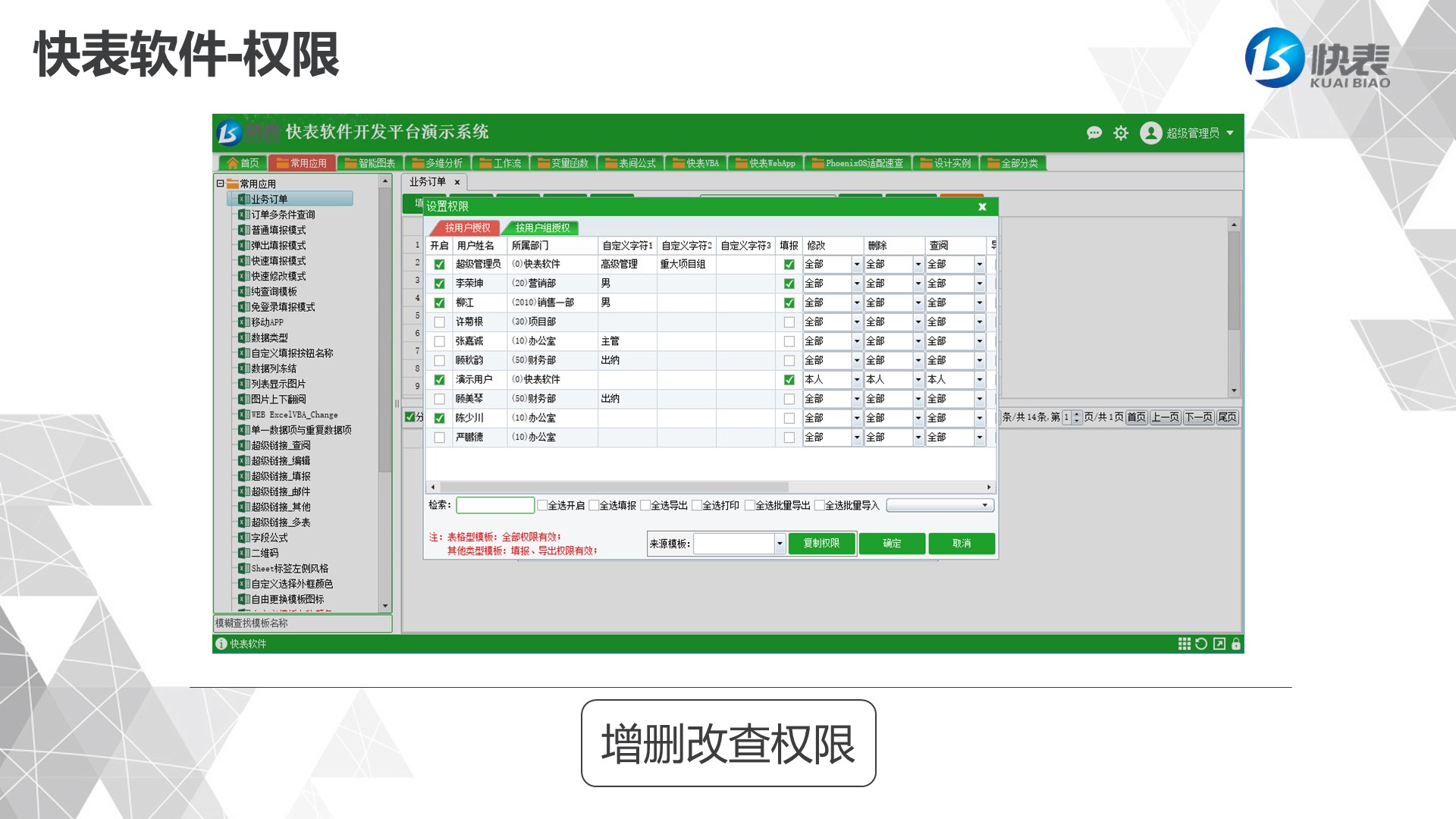
Task: Open the 来源模板 dropdown
Action: click(779, 544)
